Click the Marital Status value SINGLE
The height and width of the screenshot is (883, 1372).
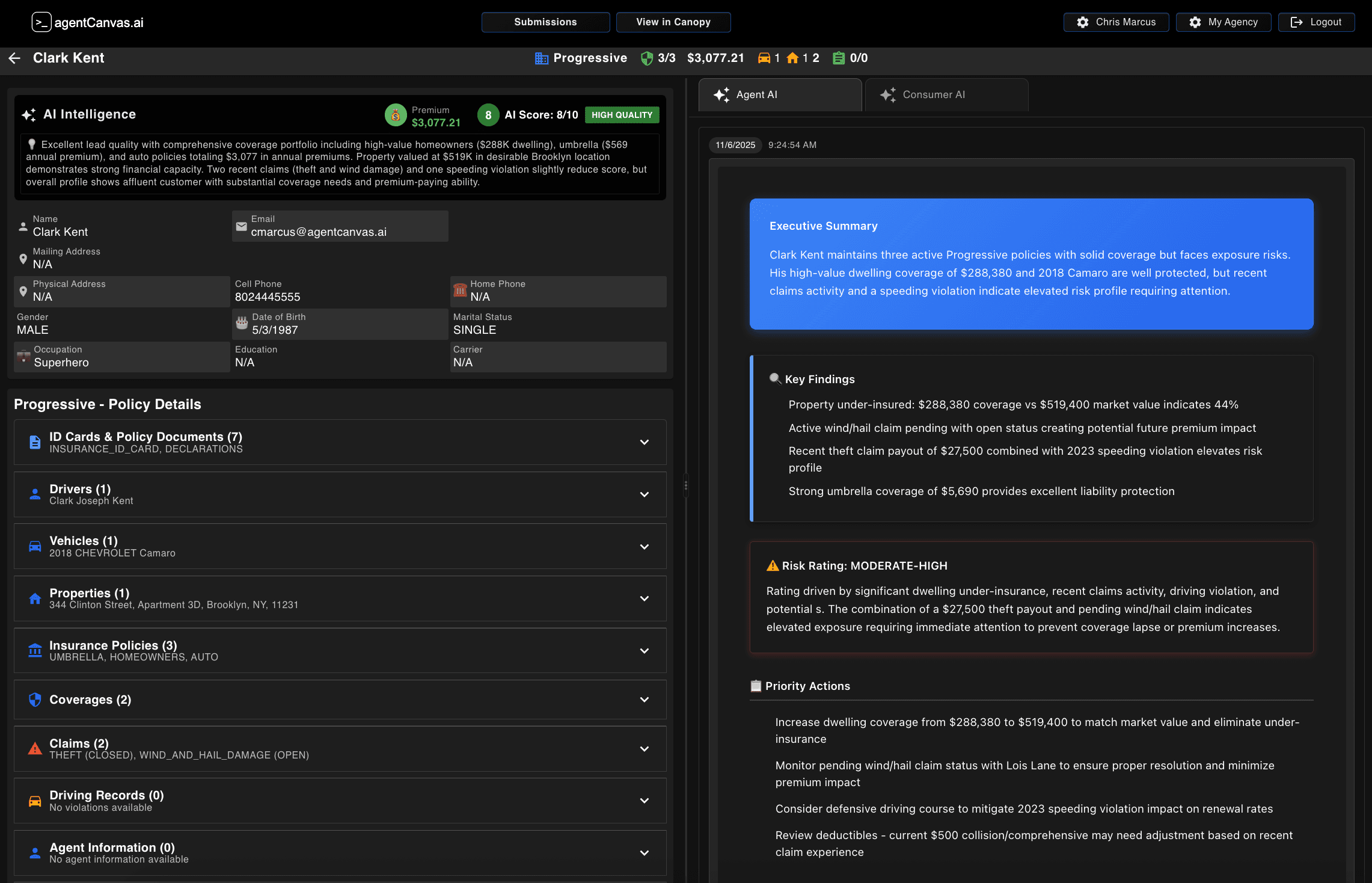[474, 330]
